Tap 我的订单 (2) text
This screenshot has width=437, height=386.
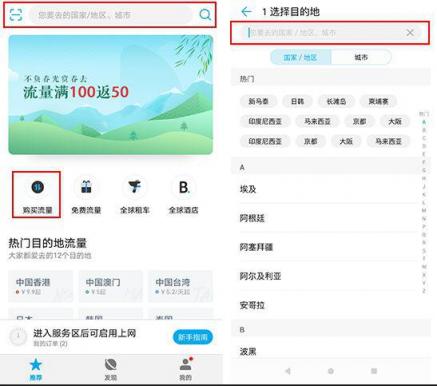point(50,343)
